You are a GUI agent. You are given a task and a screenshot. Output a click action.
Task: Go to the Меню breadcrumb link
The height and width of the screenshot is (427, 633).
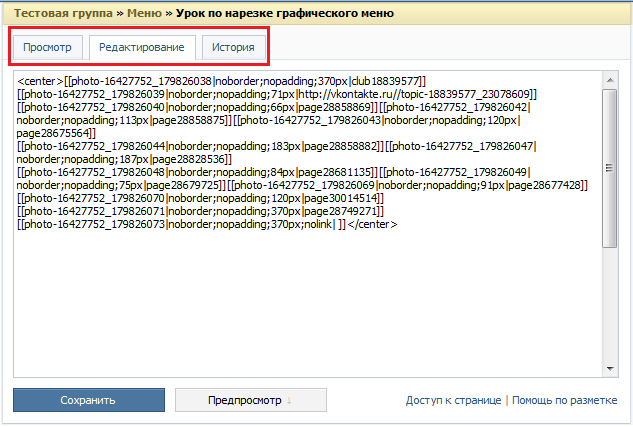click(x=144, y=13)
